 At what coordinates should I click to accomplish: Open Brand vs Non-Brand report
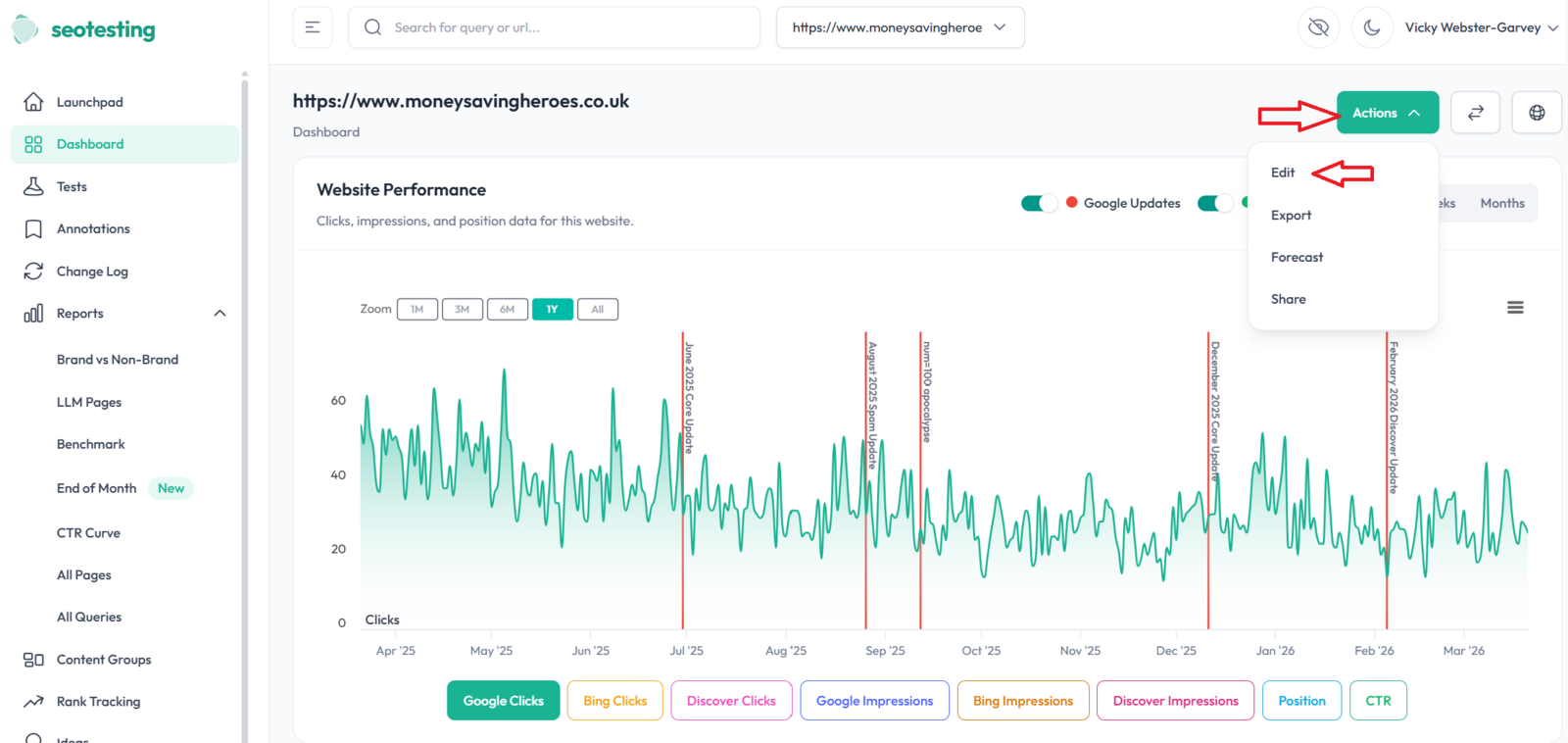click(x=118, y=360)
